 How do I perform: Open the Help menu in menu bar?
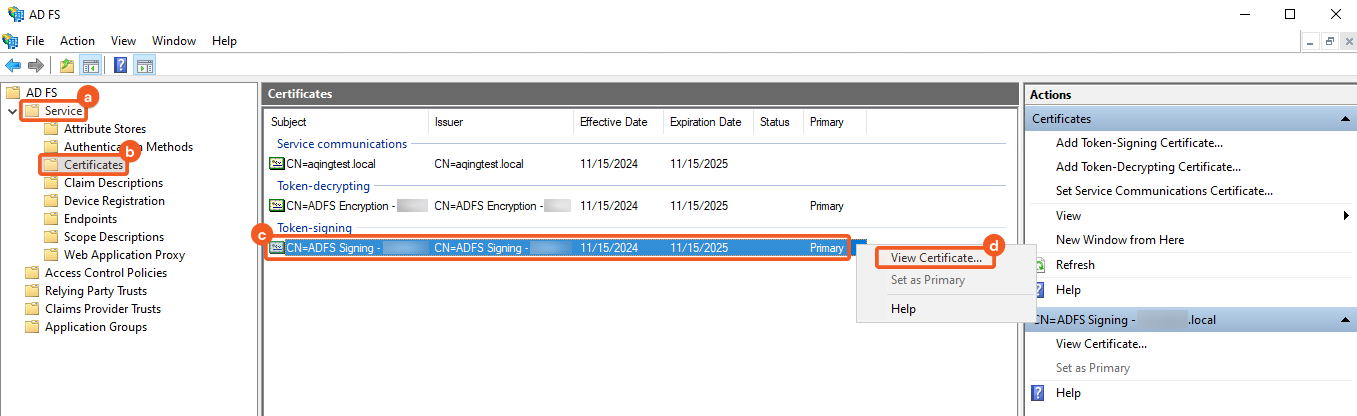tap(225, 41)
